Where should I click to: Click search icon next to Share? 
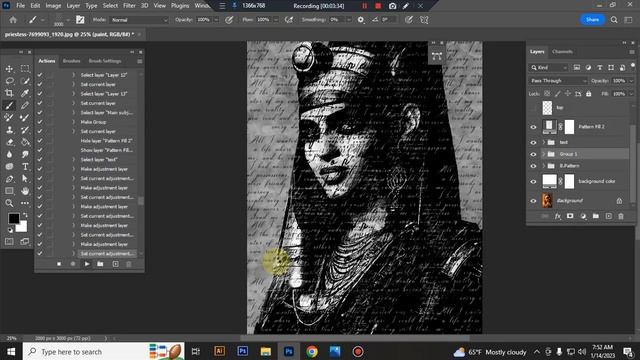pos(614,20)
